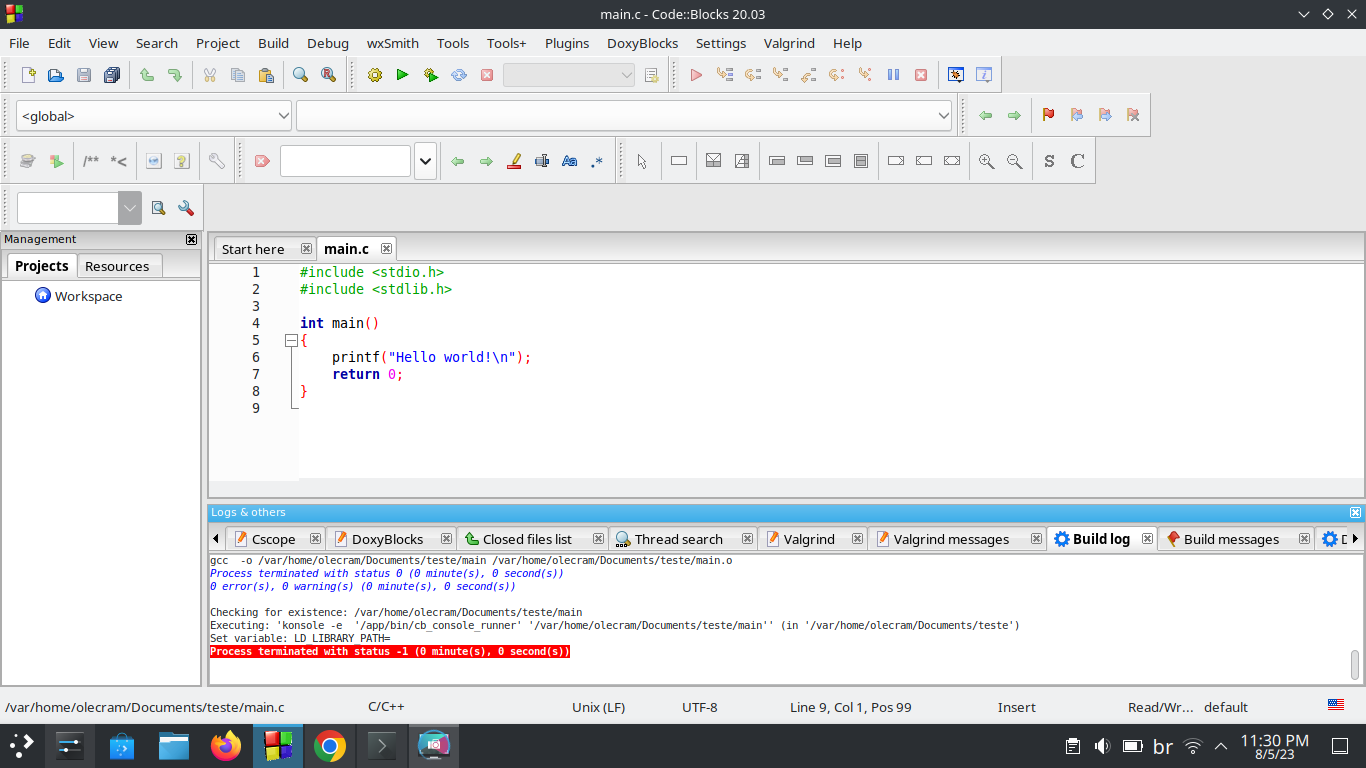Open Find dialog magnifier icon
The image size is (1366, 768).
click(300, 75)
